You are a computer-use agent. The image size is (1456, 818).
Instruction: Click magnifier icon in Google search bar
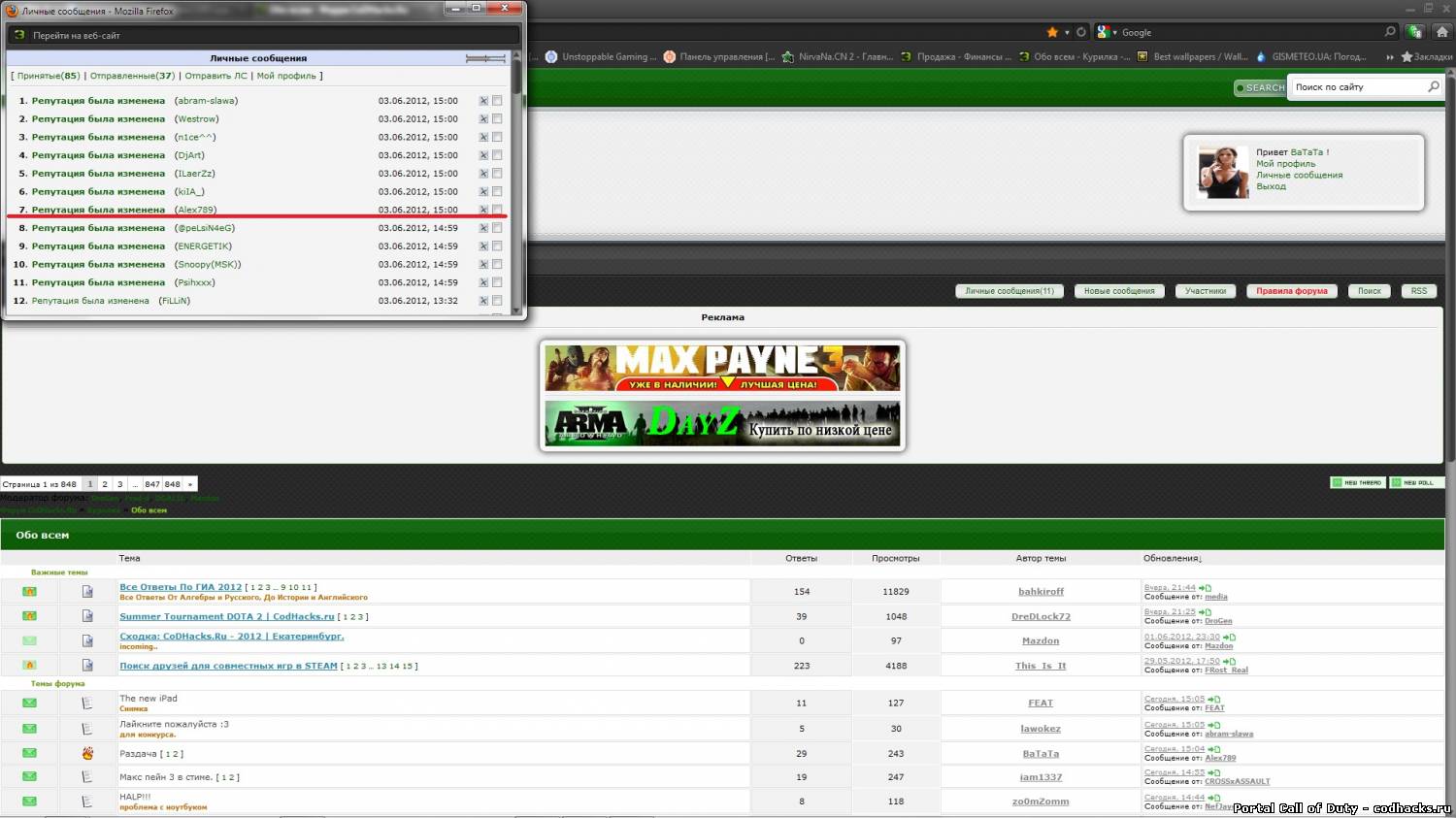[x=1390, y=32]
